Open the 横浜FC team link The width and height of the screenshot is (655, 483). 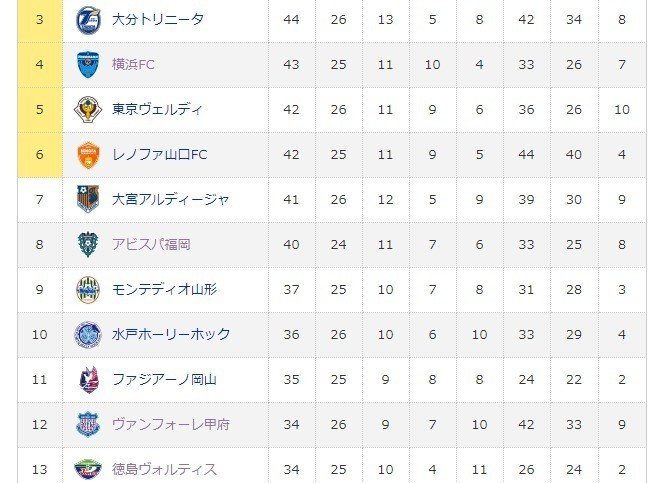pyautogui.click(x=133, y=65)
